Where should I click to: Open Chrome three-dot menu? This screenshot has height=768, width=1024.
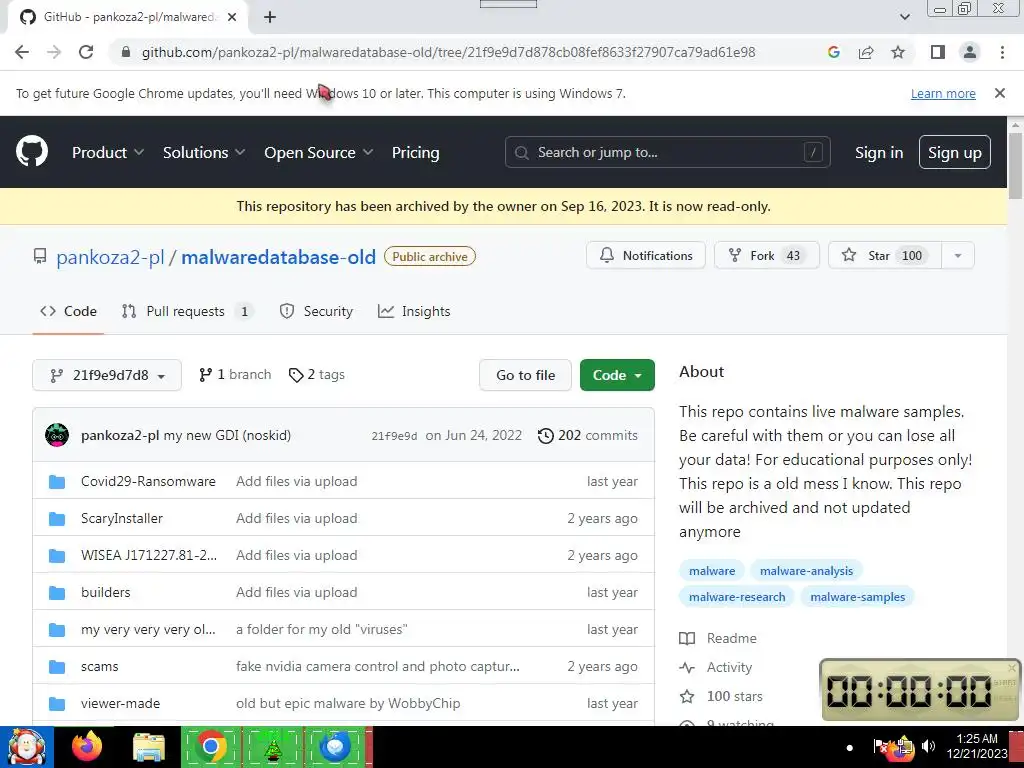point(1002,52)
